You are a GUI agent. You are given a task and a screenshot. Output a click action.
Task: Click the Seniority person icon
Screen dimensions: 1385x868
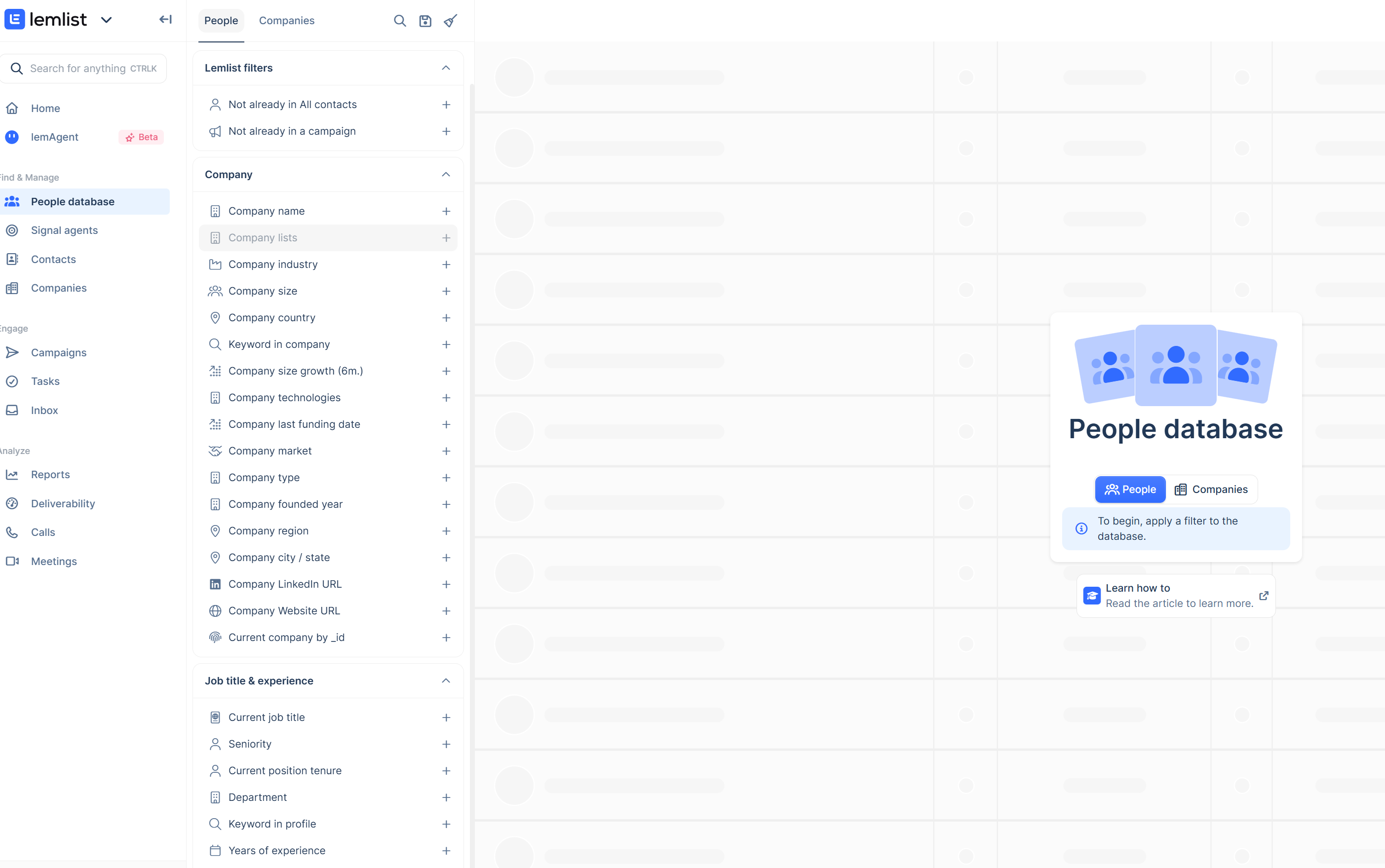tap(215, 744)
